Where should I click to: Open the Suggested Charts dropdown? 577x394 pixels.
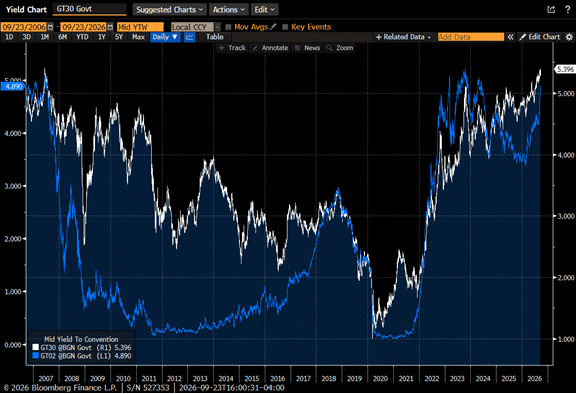point(169,10)
